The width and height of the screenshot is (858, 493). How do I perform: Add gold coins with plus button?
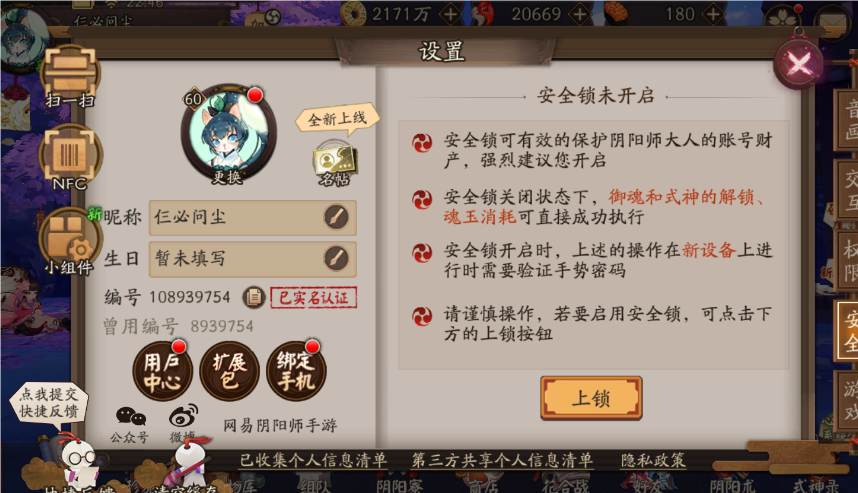[x=451, y=14]
